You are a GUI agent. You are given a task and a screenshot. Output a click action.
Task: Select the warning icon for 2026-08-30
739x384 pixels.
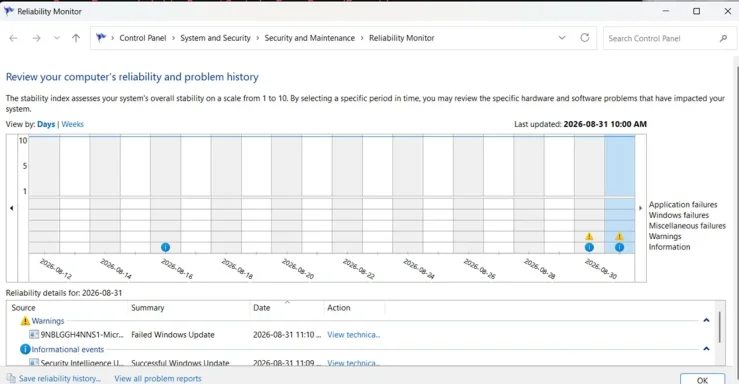pyautogui.click(x=589, y=237)
